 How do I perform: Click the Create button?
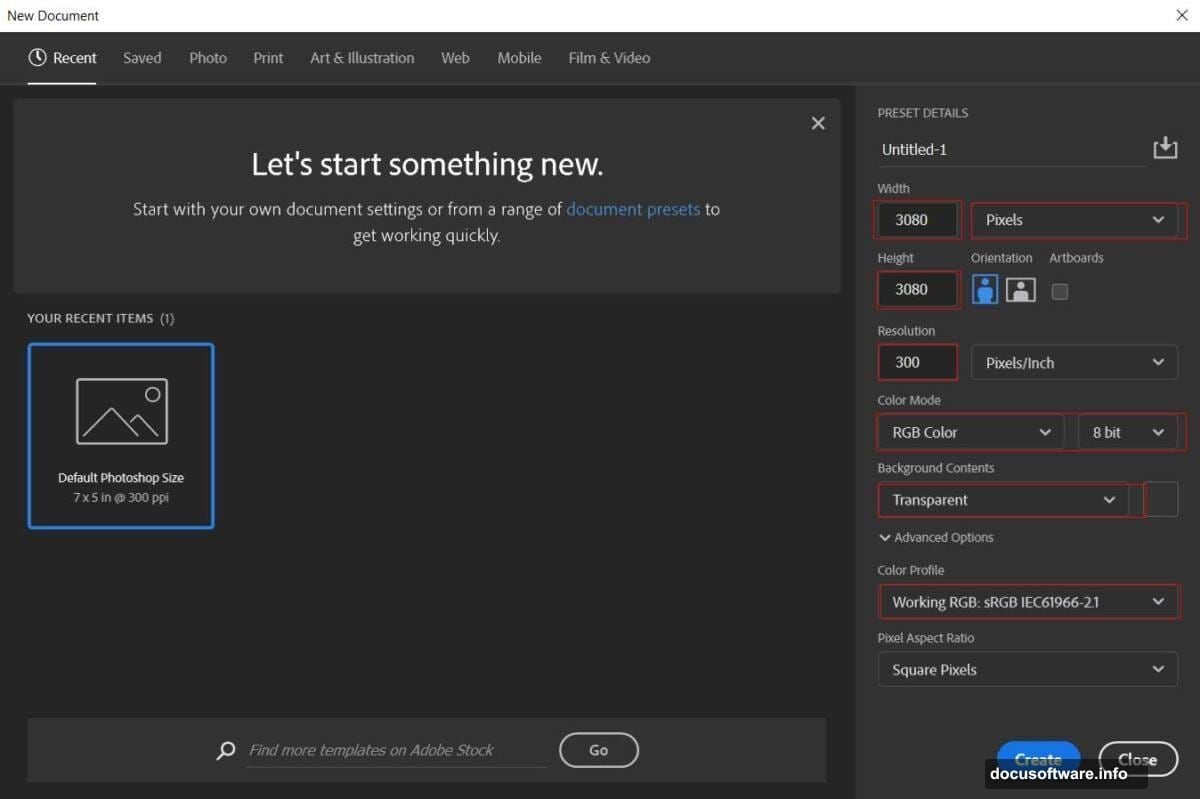pyautogui.click(x=1038, y=759)
